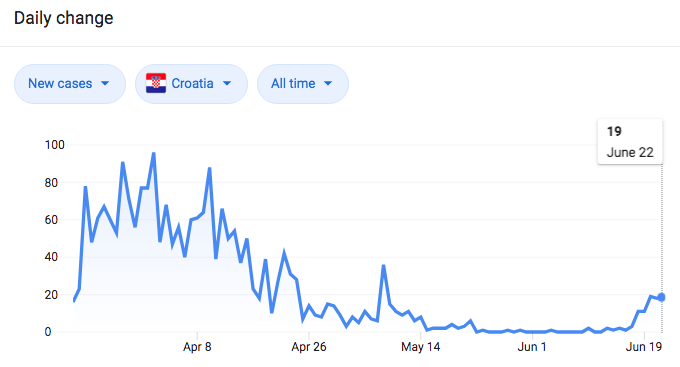Open the New cases dropdown
The image size is (680, 367).
70,84
